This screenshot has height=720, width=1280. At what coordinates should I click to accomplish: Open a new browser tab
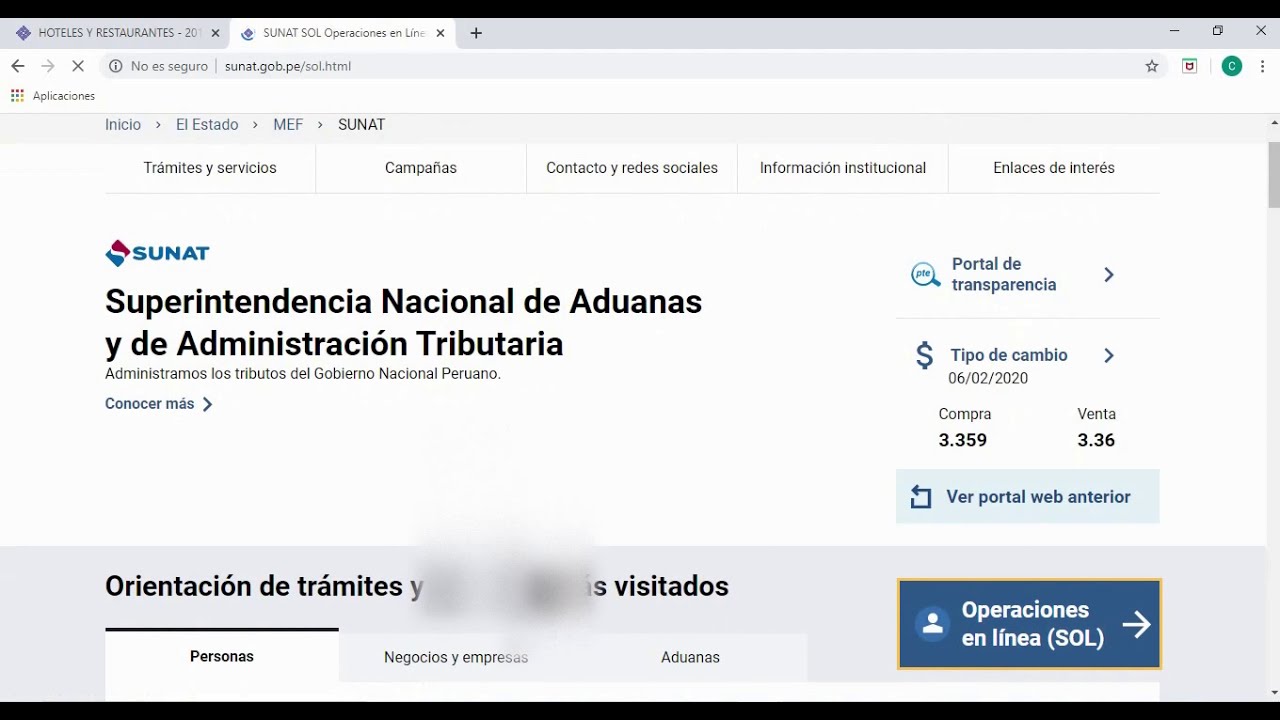coord(476,33)
